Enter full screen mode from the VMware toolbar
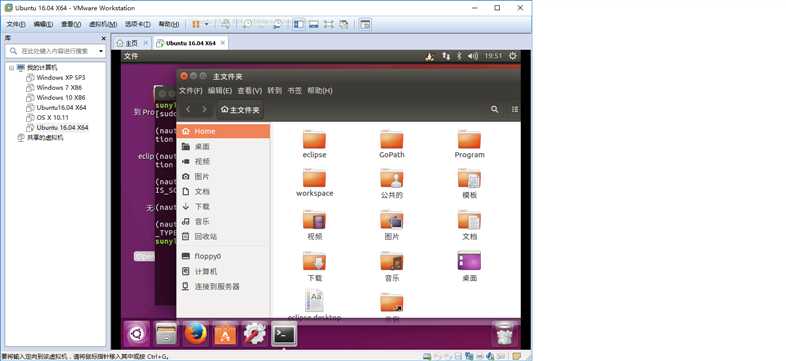 point(329,24)
